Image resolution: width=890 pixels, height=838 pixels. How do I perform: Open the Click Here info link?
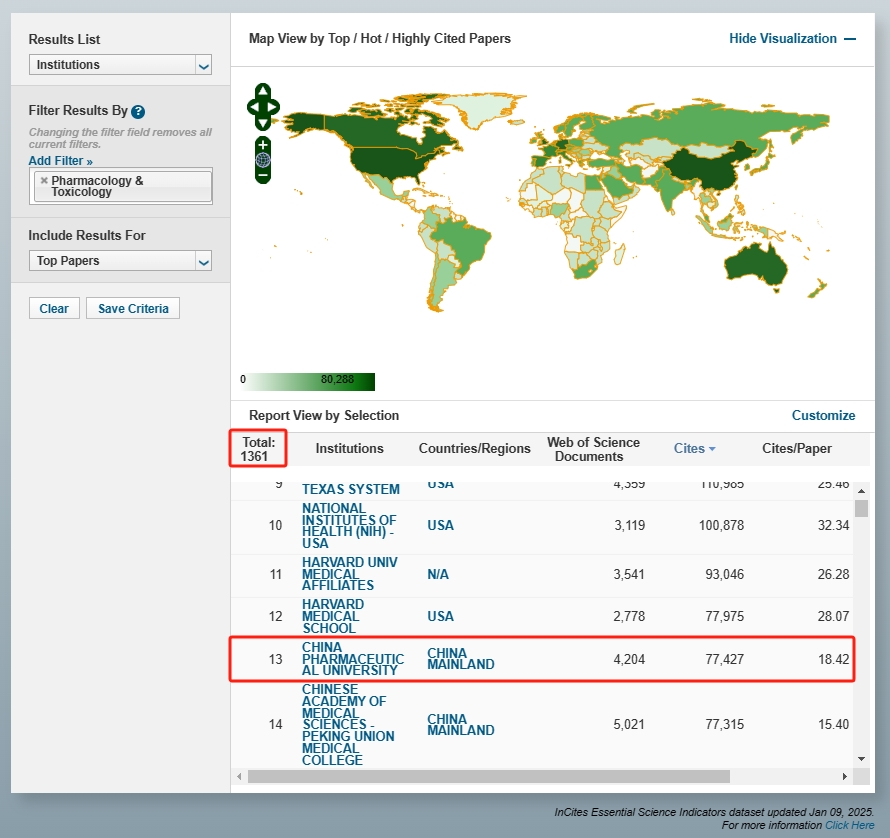click(x=849, y=825)
